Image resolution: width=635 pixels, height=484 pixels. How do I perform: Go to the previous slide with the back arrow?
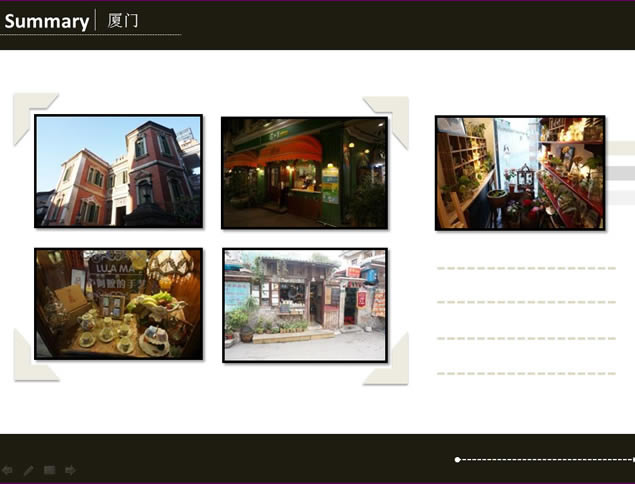[7, 470]
